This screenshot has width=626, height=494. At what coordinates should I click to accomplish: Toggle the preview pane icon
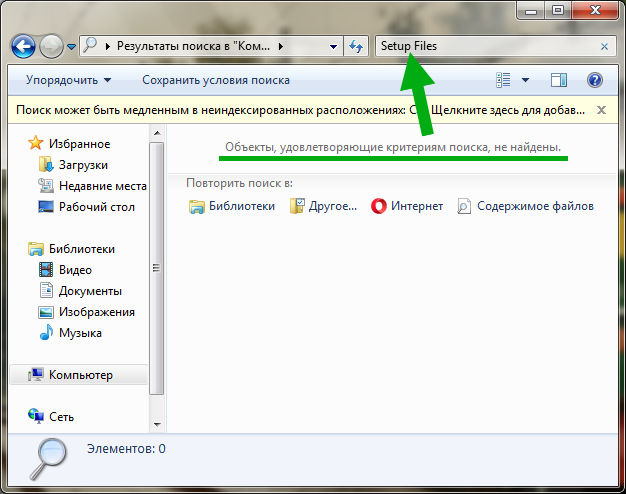pyautogui.click(x=559, y=80)
